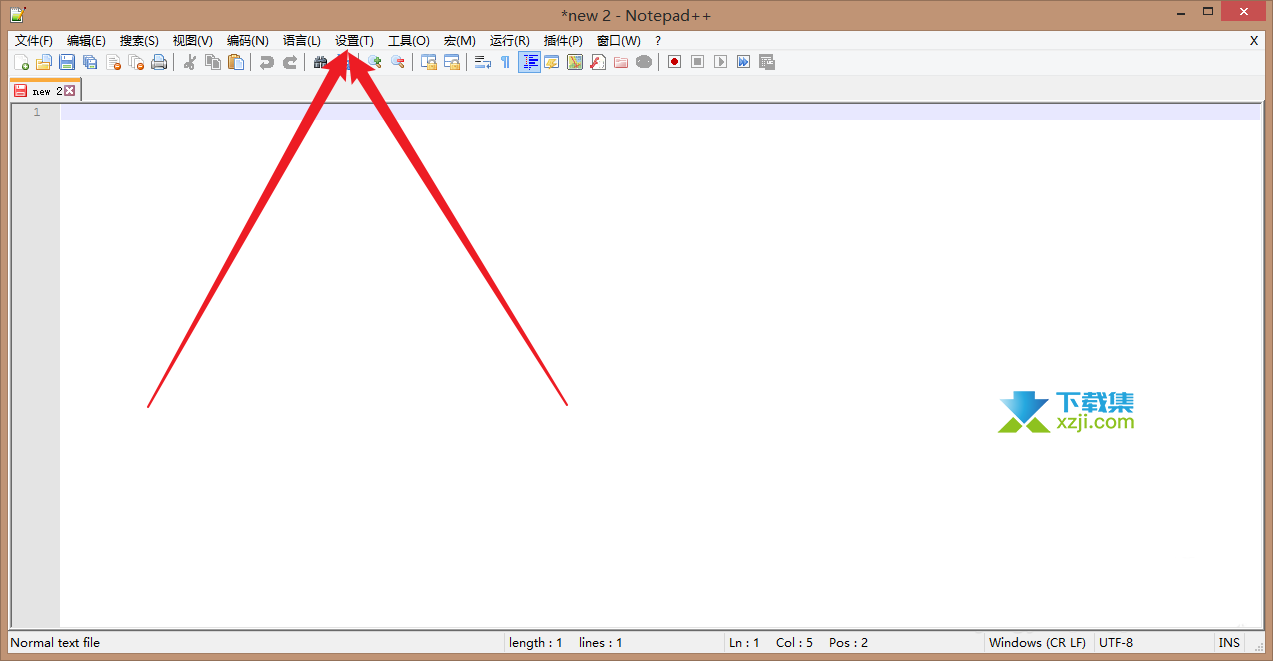
Task: Open the 宏(M) menu
Action: pos(459,41)
